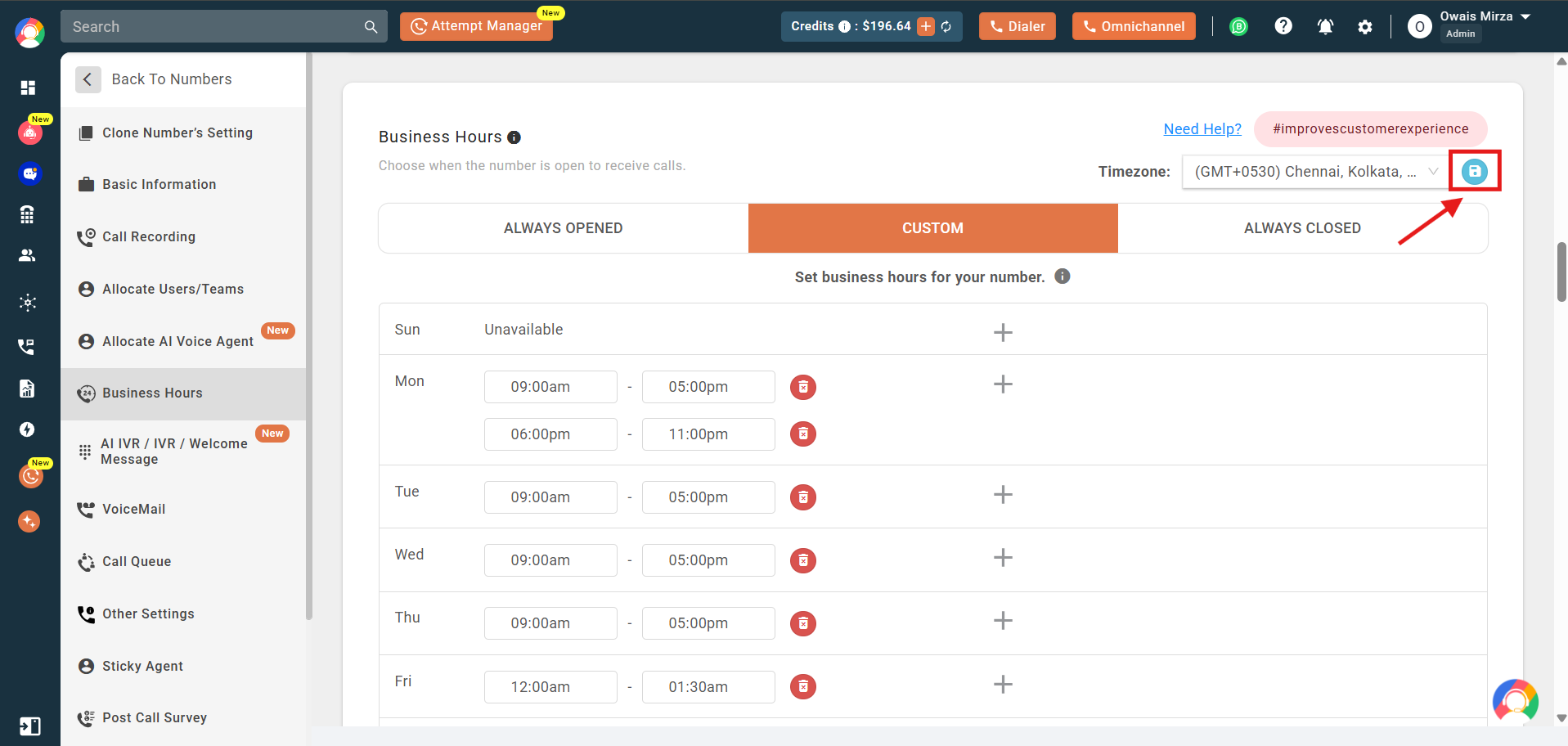Viewport: 1568px width, 746px height.
Task: Go back with the arrow icon
Action: (x=88, y=79)
